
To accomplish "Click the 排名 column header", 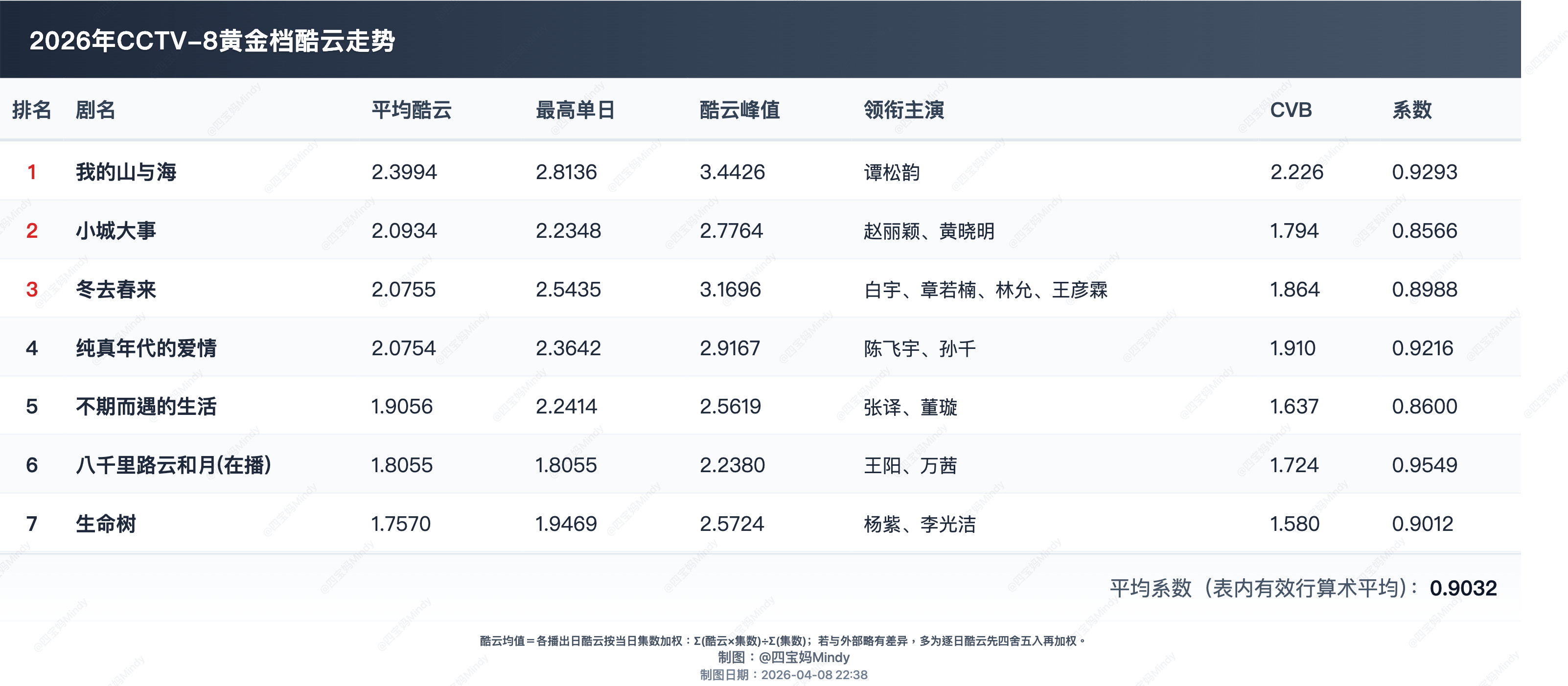I will click(32, 110).
